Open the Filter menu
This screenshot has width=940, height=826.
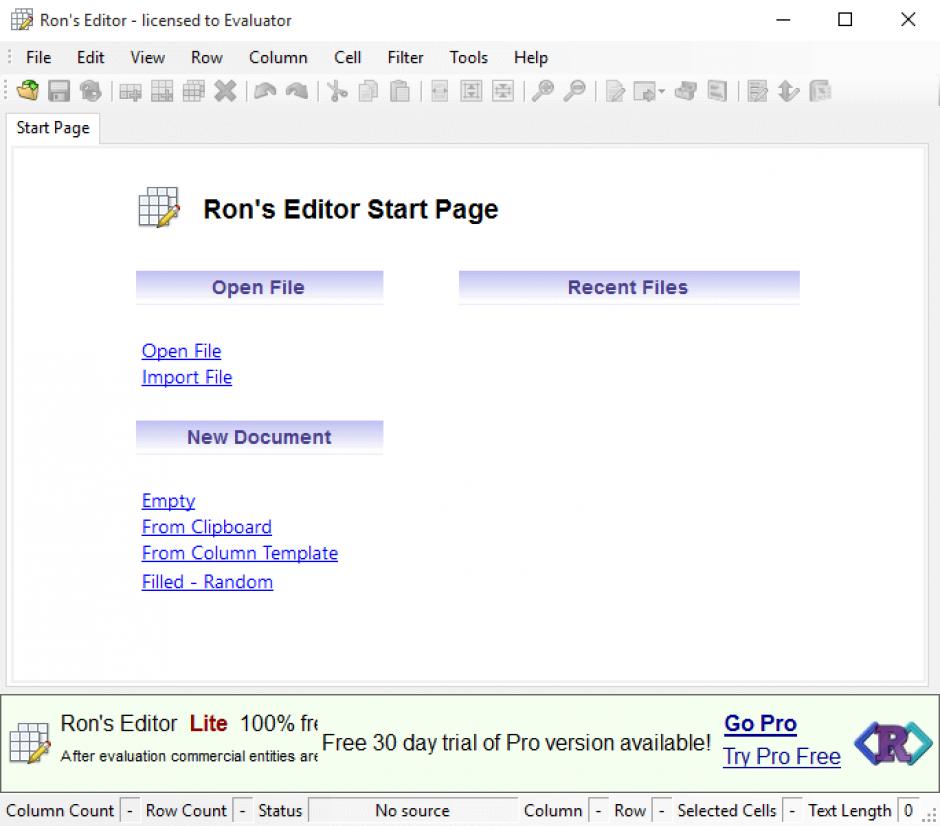point(405,57)
